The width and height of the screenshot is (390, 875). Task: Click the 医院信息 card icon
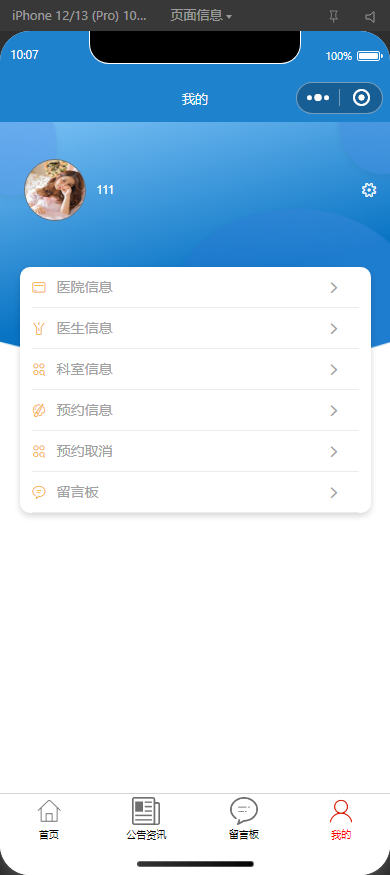pos(39,287)
